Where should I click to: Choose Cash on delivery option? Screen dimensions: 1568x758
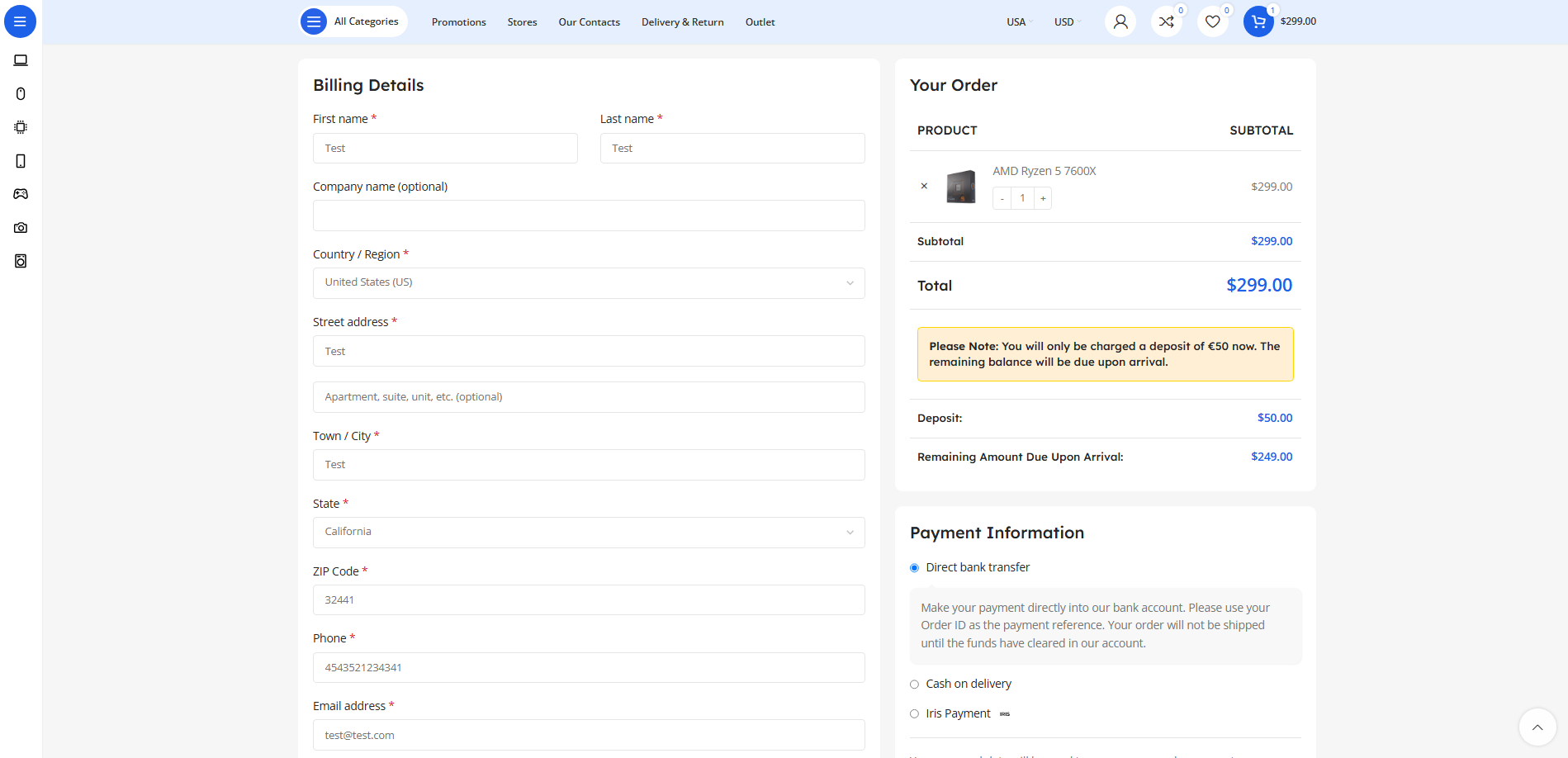914,685
